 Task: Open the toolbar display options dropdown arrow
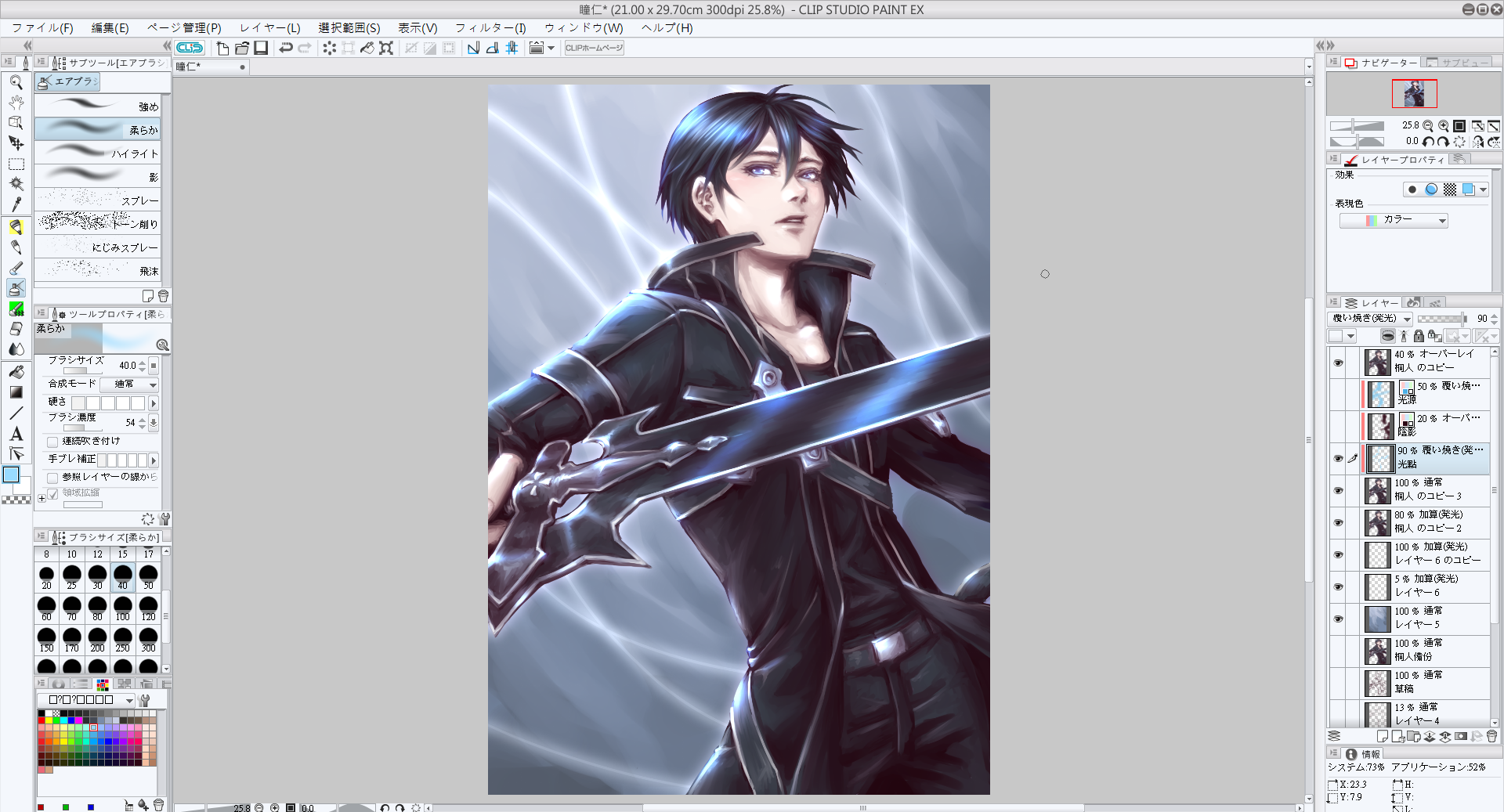click(x=551, y=48)
